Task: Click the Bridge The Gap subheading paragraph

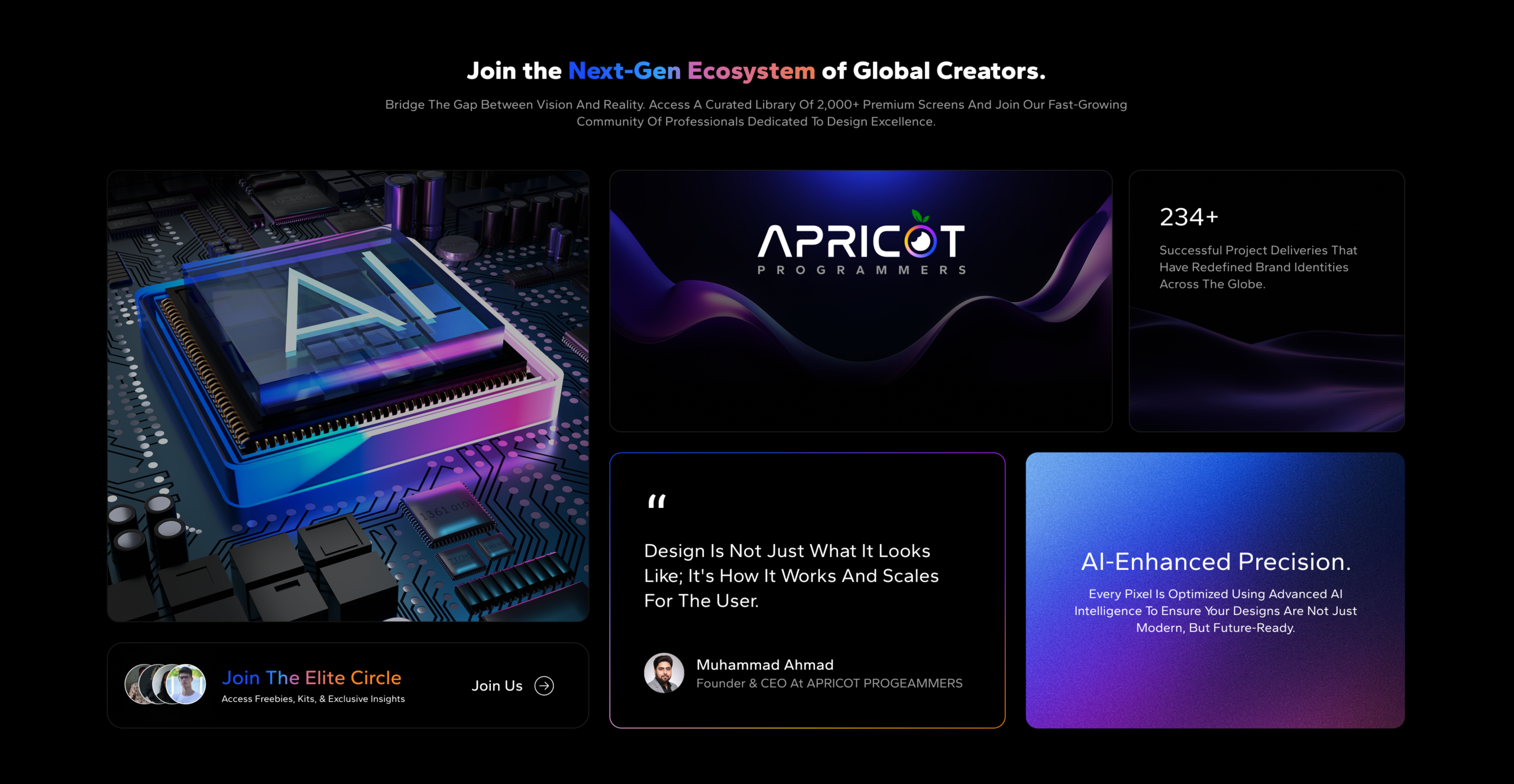Action: click(x=756, y=113)
